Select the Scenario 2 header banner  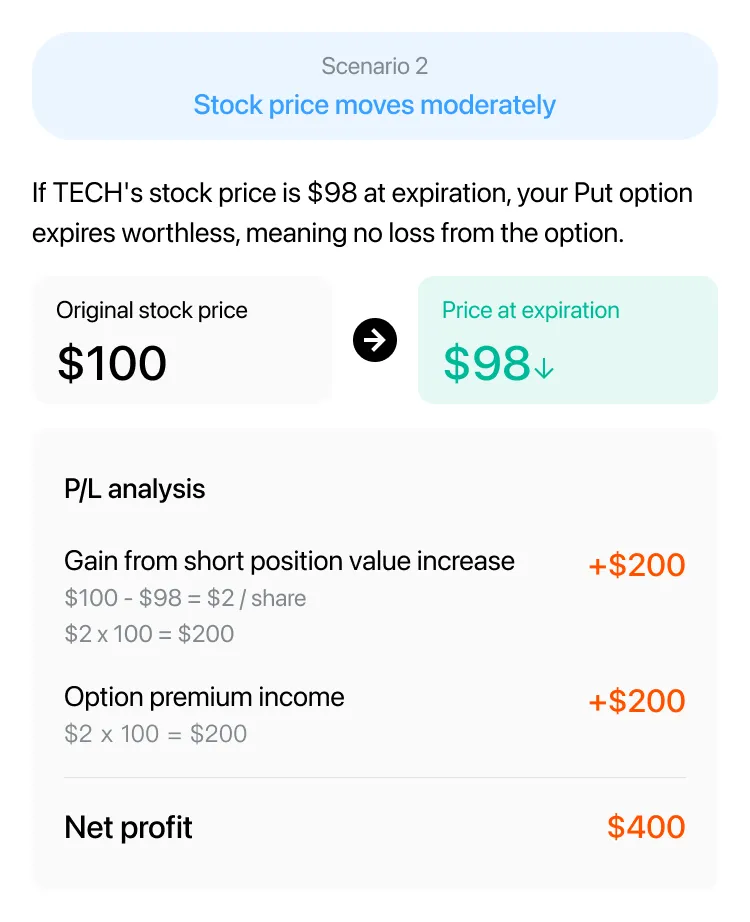375,86
